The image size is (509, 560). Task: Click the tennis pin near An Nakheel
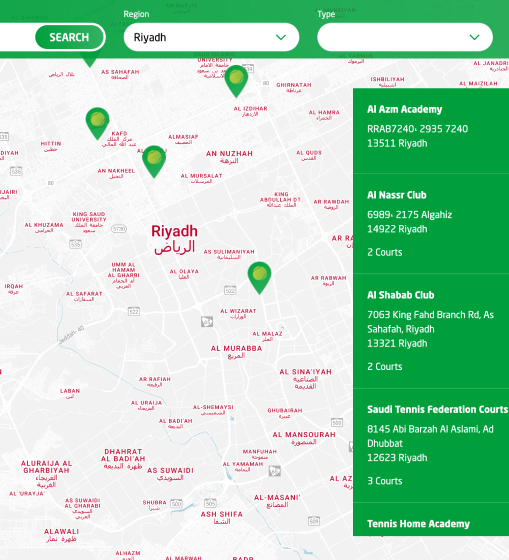[154, 161]
